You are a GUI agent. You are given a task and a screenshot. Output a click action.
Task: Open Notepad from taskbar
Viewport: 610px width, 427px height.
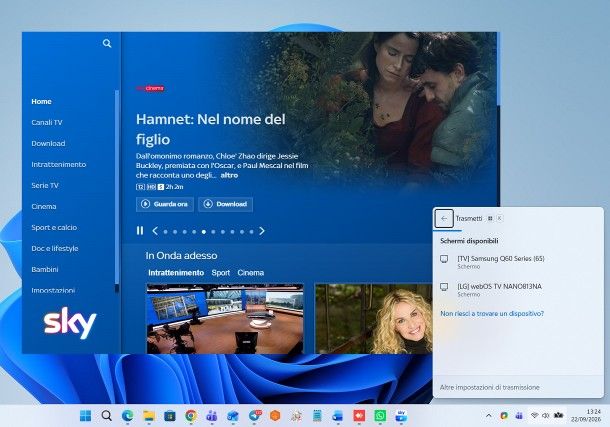317,416
